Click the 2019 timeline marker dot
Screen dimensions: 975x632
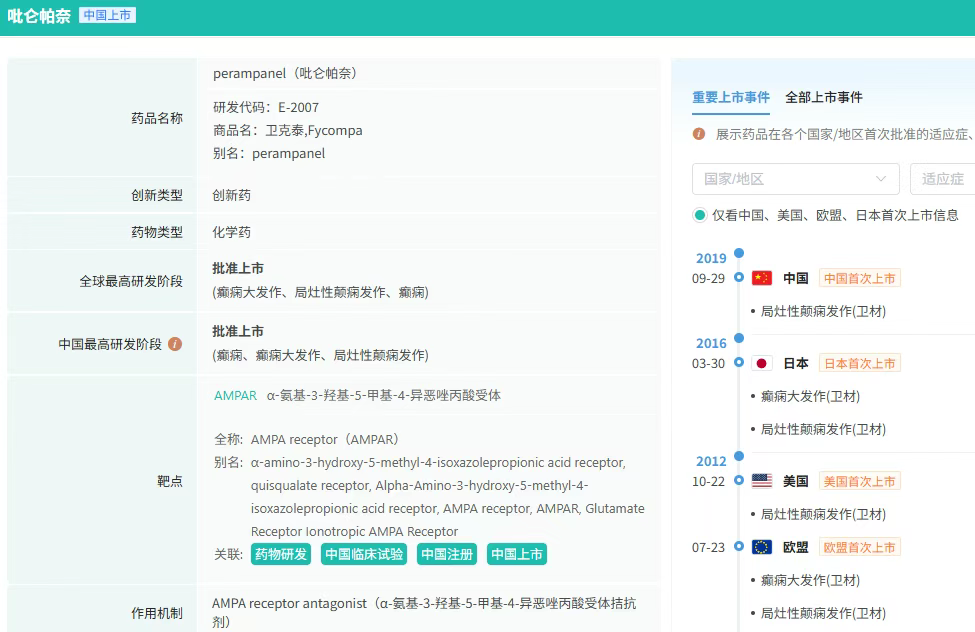pyautogui.click(x=739, y=253)
